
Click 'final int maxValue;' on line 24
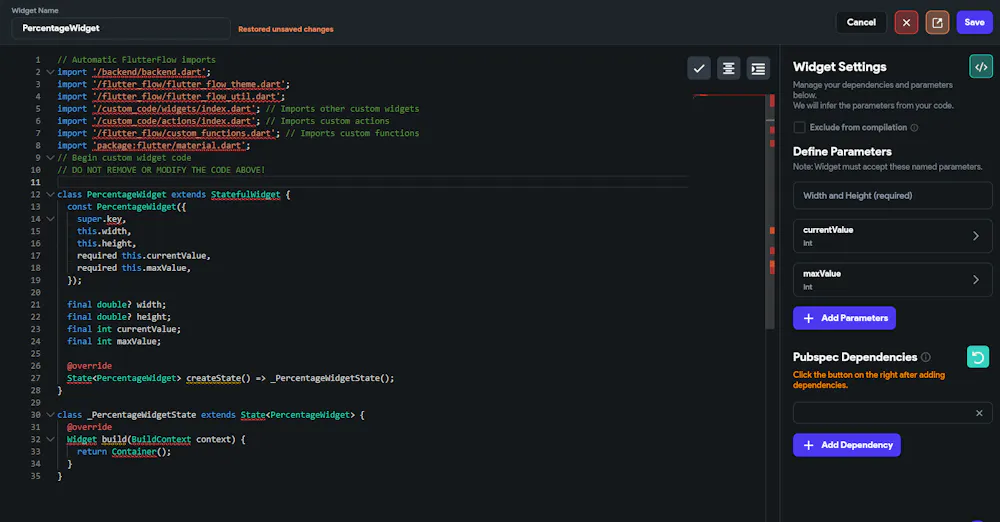point(114,341)
